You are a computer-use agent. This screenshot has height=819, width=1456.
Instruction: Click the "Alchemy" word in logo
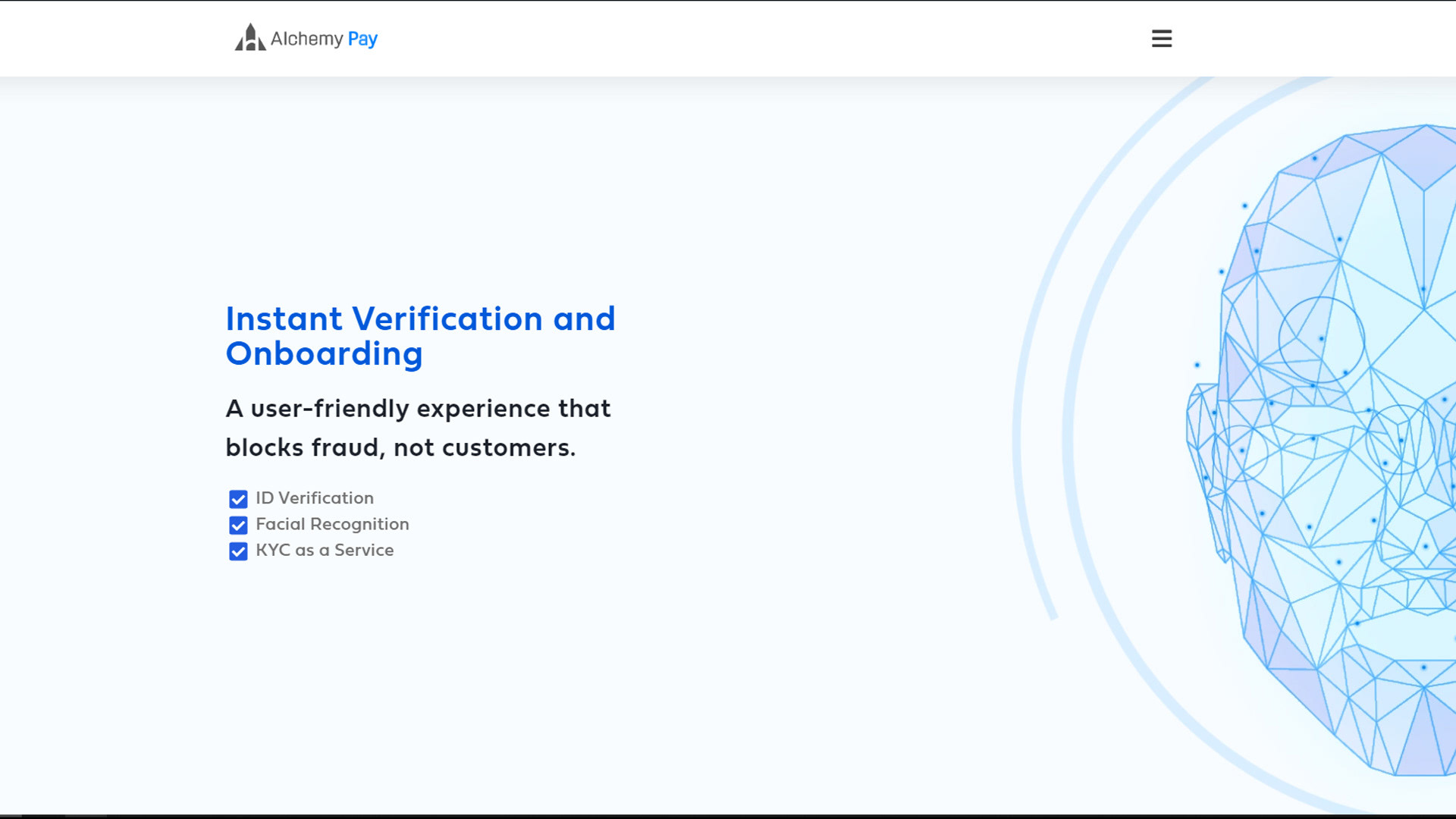(306, 39)
